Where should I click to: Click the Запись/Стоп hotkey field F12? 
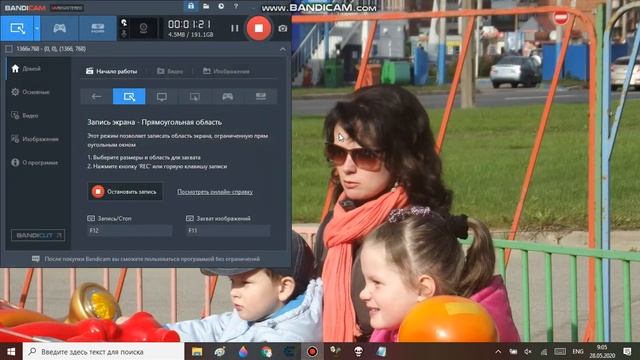pyautogui.click(x=130, y=231)
